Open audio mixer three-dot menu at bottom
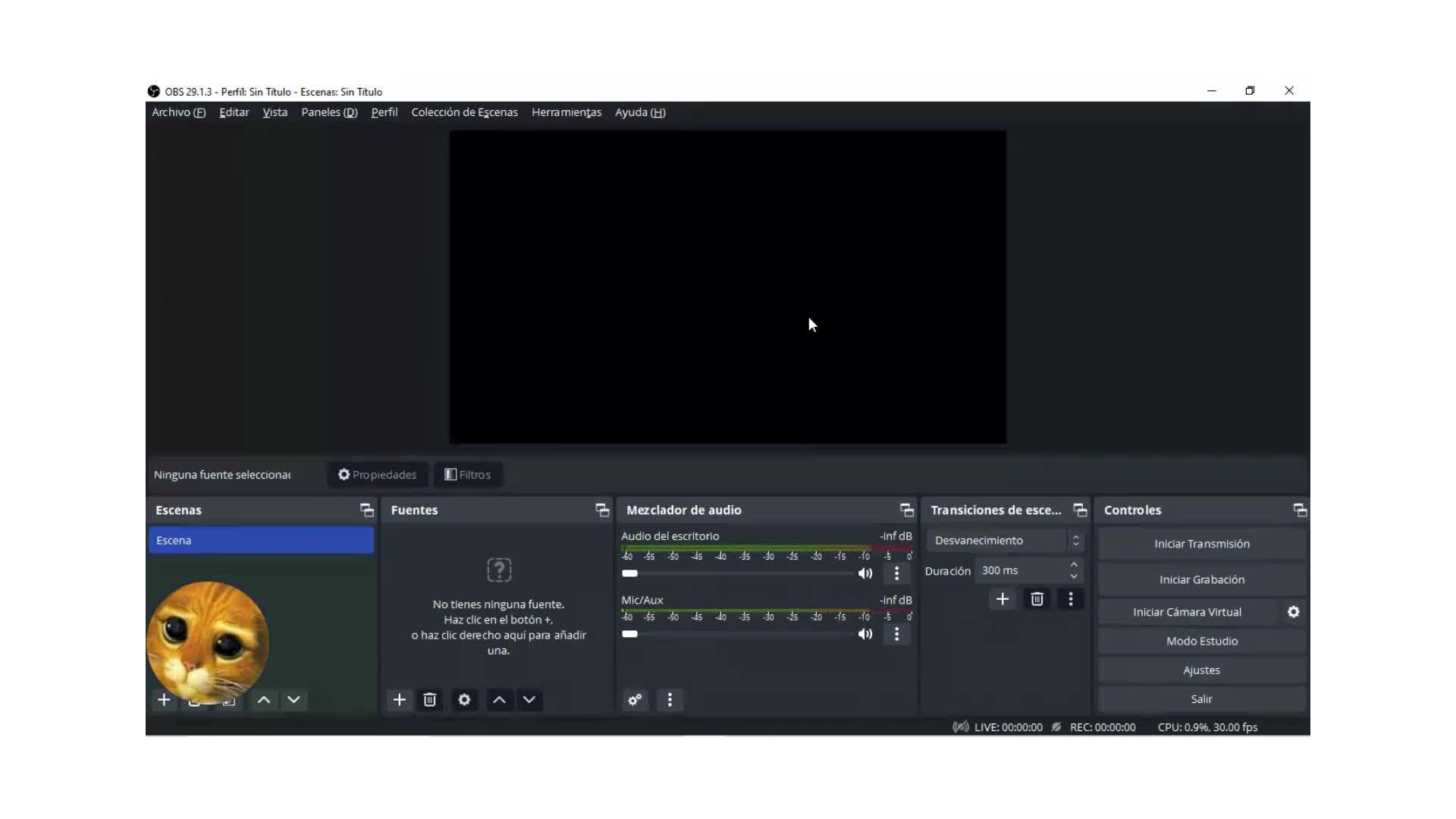 (669, 699)
